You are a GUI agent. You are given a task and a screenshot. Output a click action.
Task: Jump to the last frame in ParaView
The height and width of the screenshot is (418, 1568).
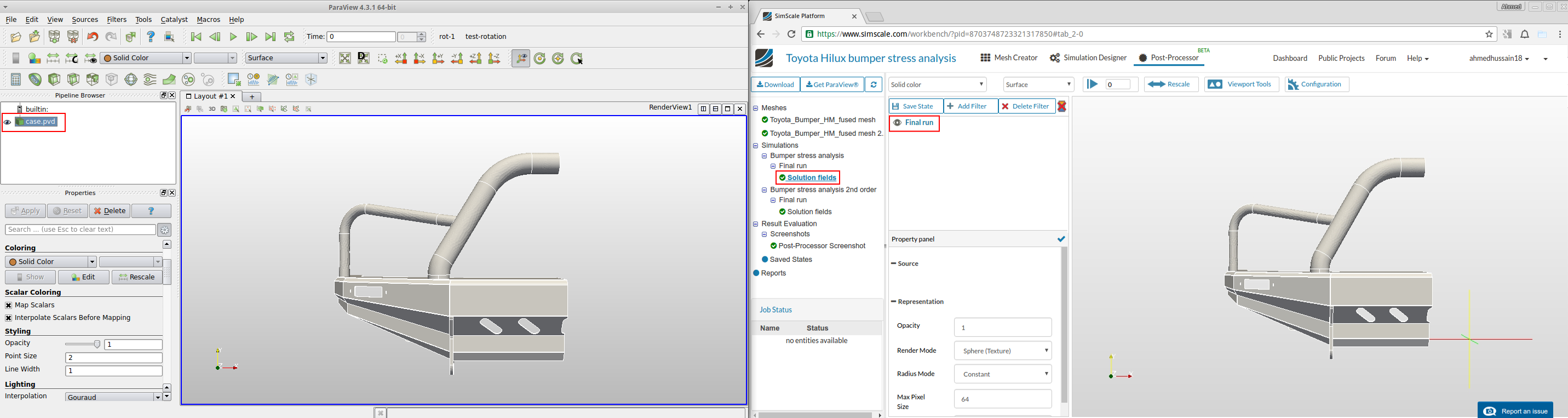[x=270, y=37]
